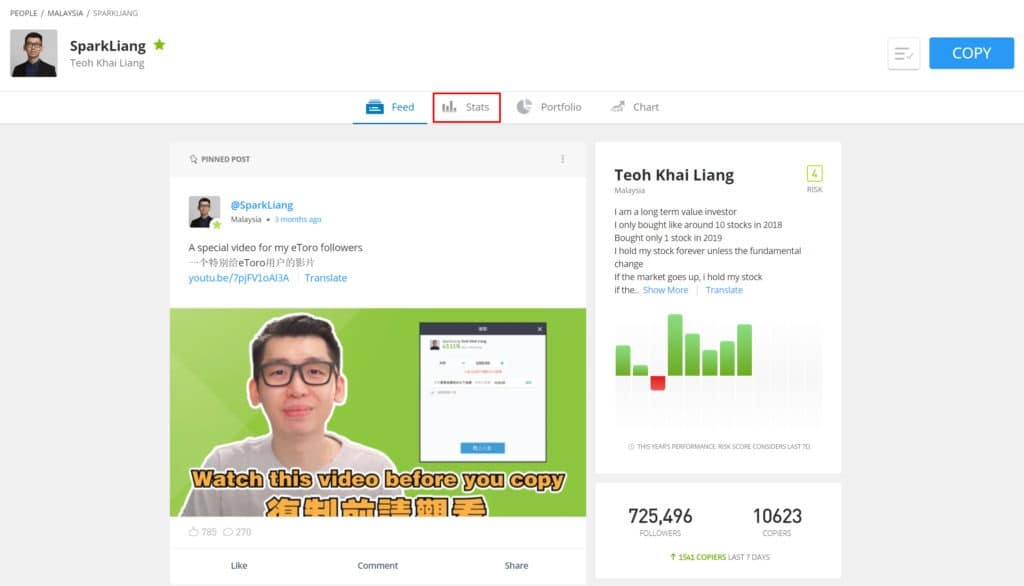The height and width of the screenshot is (586, 1024).
Task: Click the Portfolio pie chart icon
Action: tap(524, 106)
